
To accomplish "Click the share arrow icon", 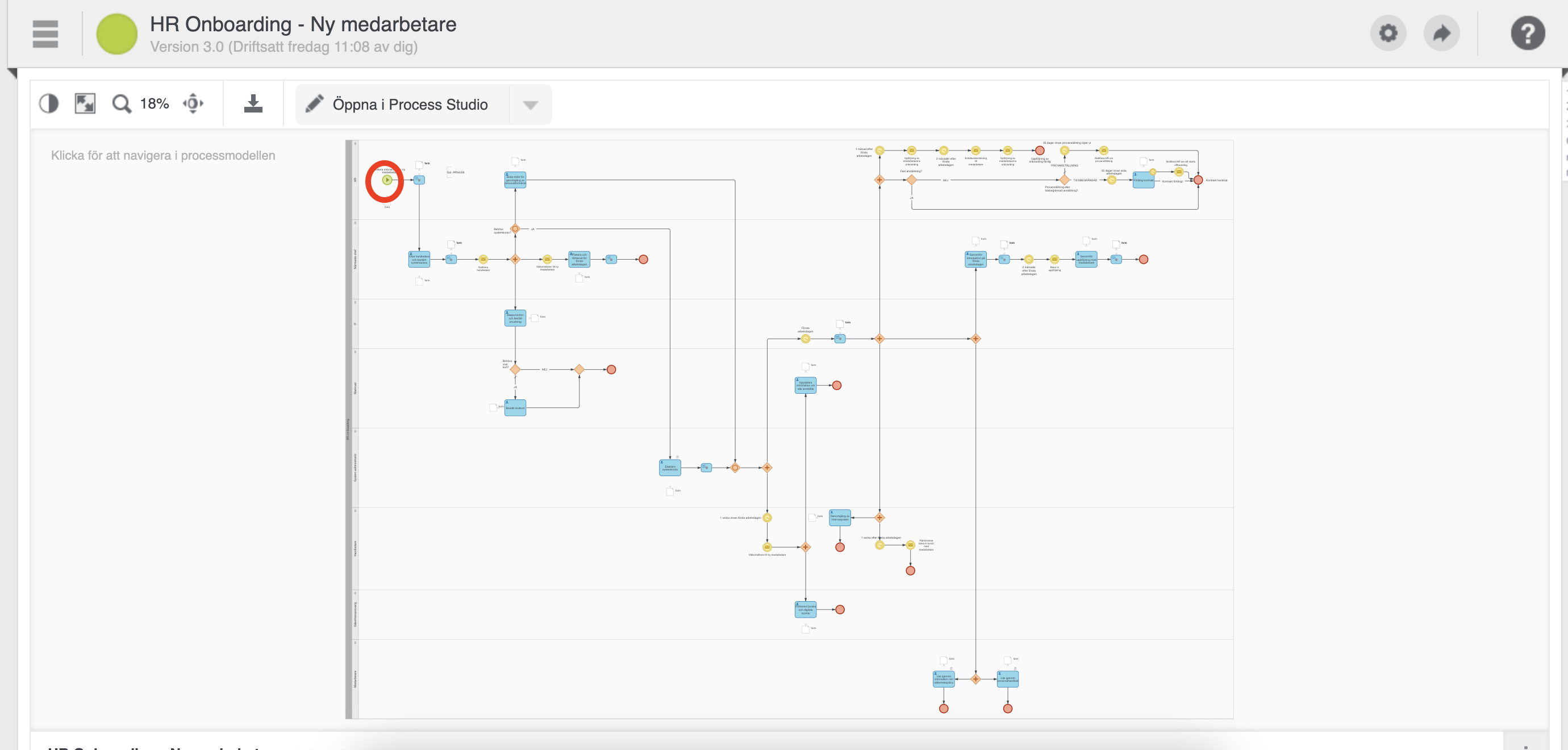I will [1441, 33].
